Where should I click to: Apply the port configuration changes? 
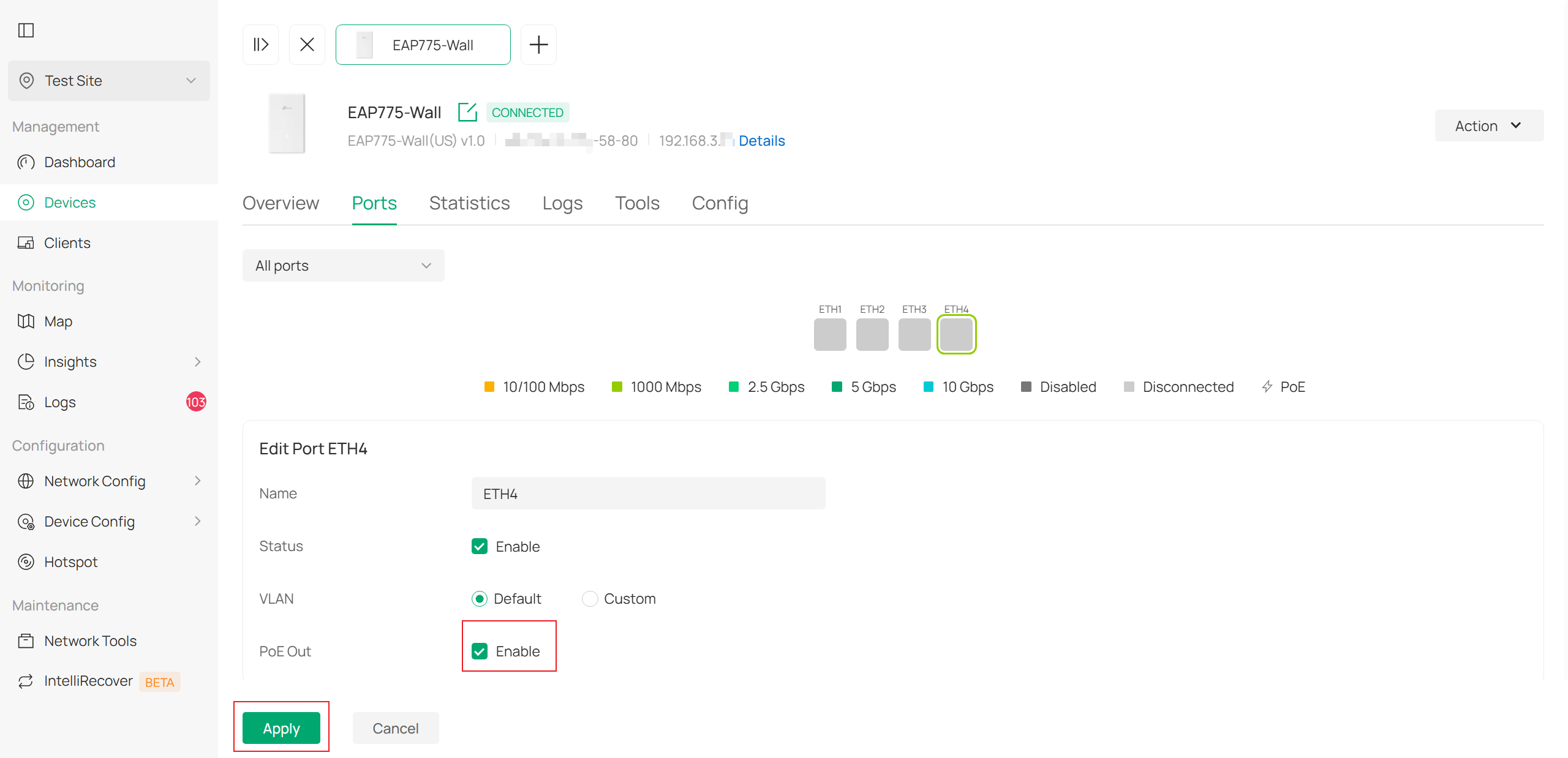(281, 728)
